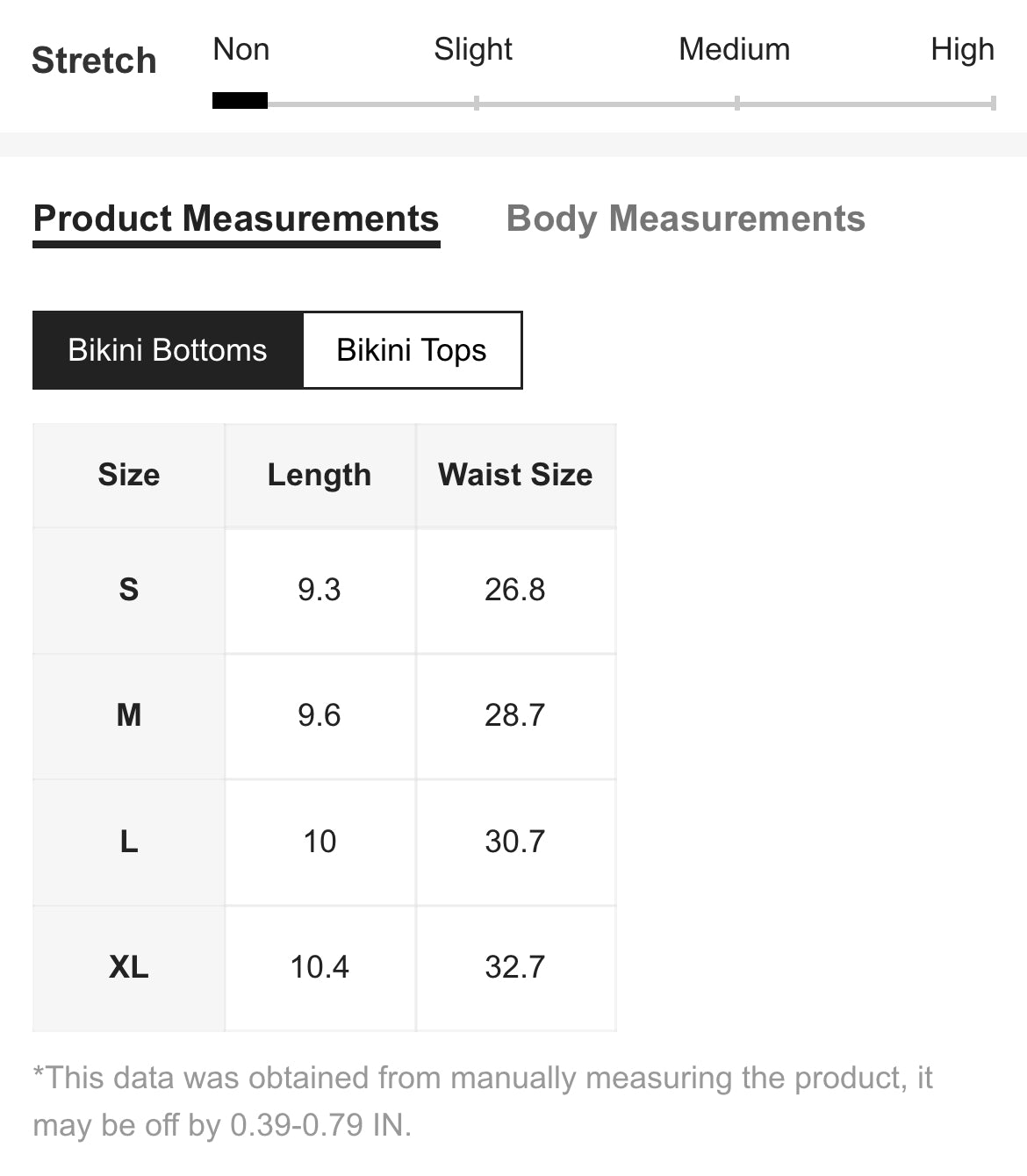Select the Bikini Bottoms toggle button
This screenshot has height=1176, width=1027.
pyautogui.click(x=168, y=350)
